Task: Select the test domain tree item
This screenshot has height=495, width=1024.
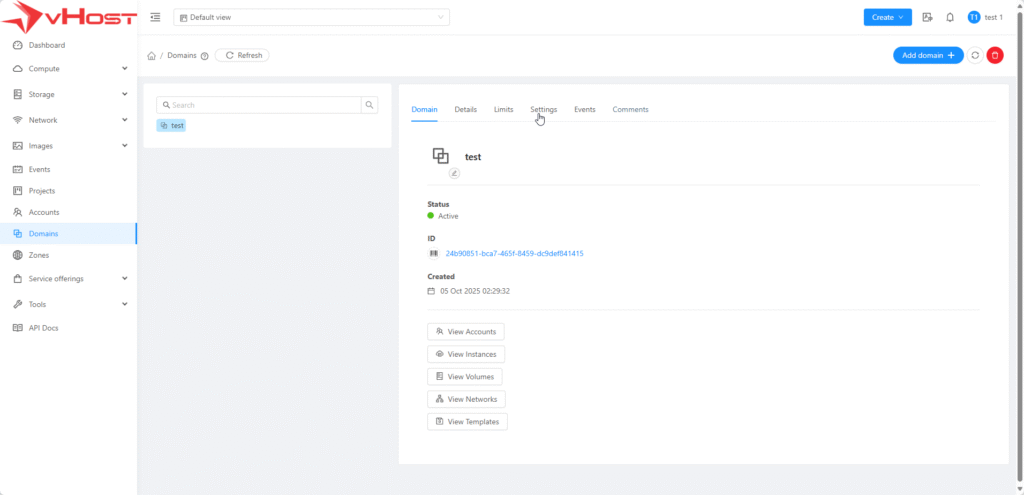Action: 172,126
